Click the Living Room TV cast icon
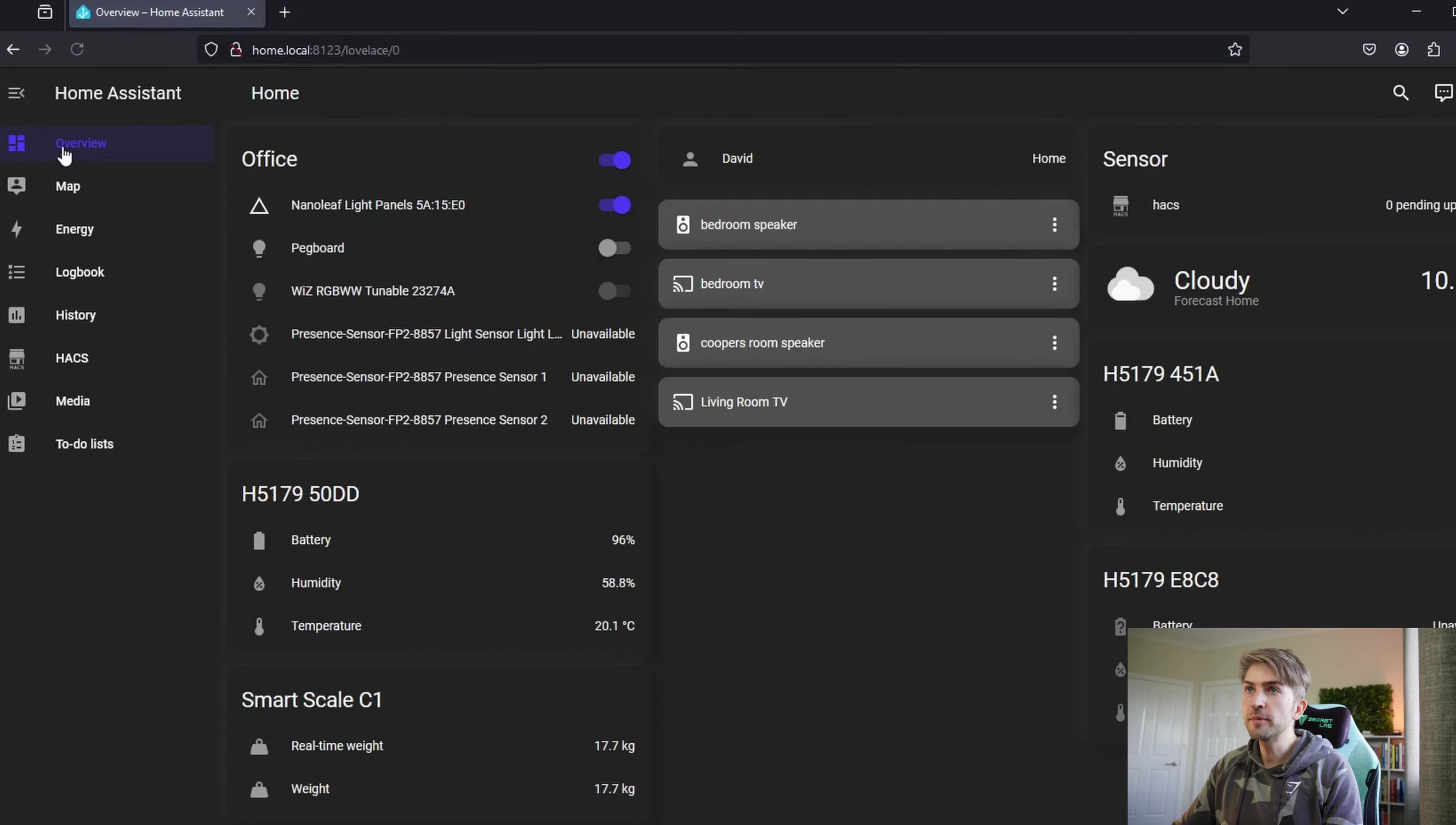Screen dimensions: 1456x825 click(682, 402)
